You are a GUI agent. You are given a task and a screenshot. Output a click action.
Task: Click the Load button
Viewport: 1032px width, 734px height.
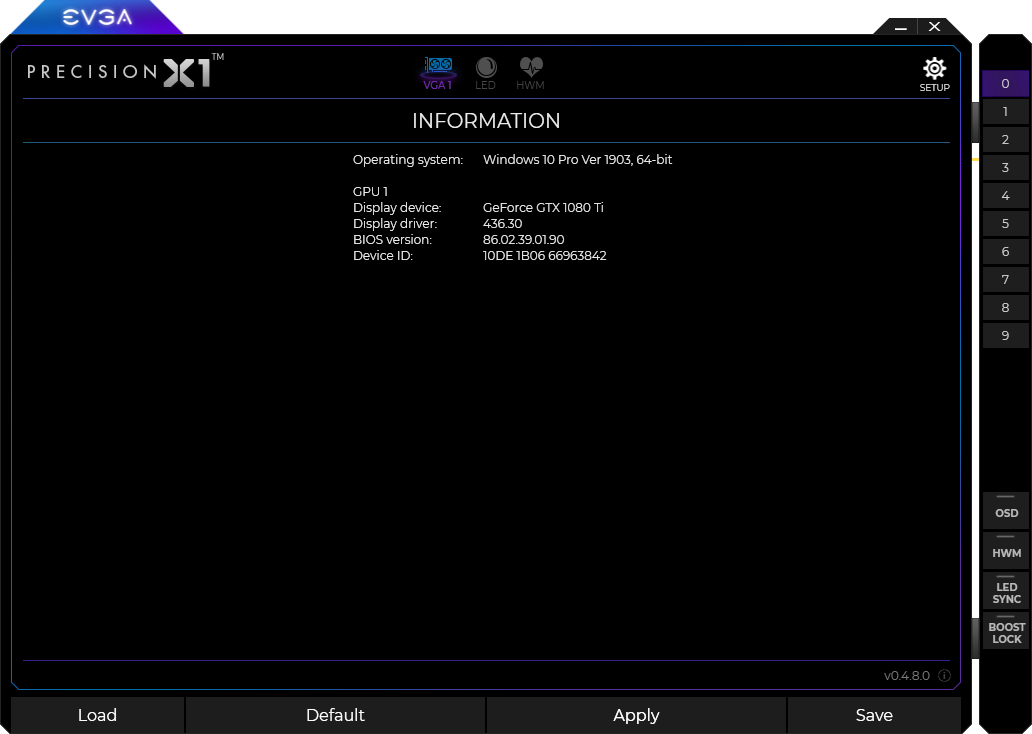click(x=97, y=716)
